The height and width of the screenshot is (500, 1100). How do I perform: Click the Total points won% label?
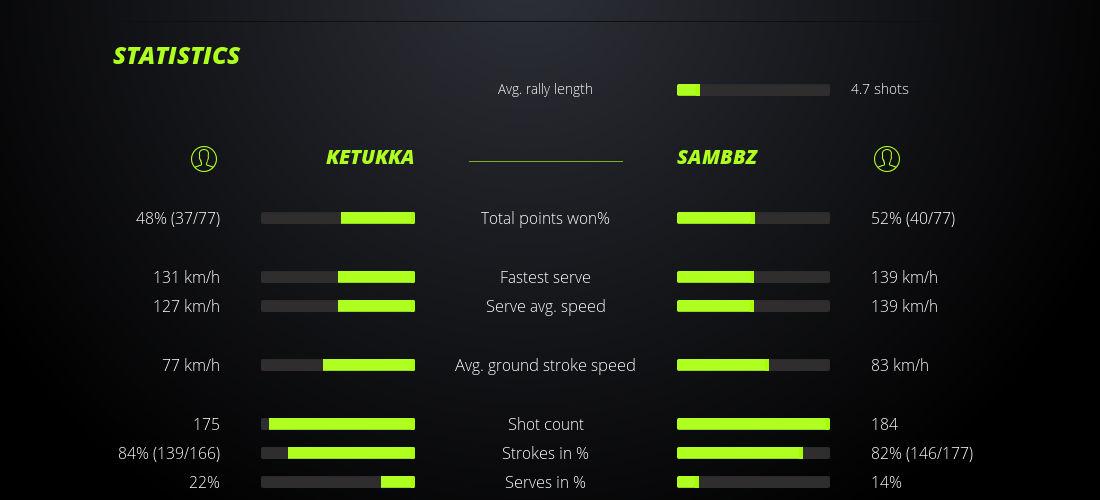545,218
